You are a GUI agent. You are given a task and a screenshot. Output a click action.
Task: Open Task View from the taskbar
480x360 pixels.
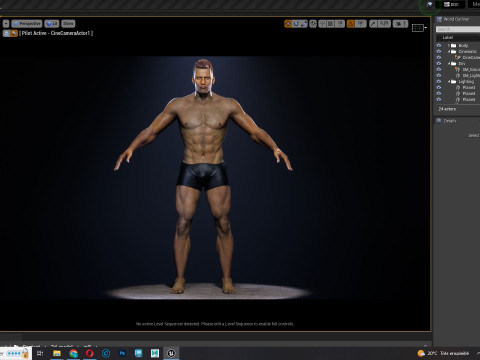pyautogui.click(x=40, y=353)
